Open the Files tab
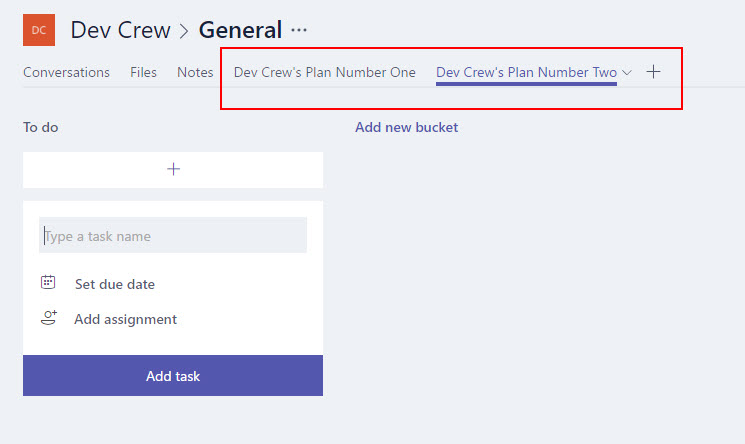The height and width of the screenshot is (444, 745). pos(143,72)
